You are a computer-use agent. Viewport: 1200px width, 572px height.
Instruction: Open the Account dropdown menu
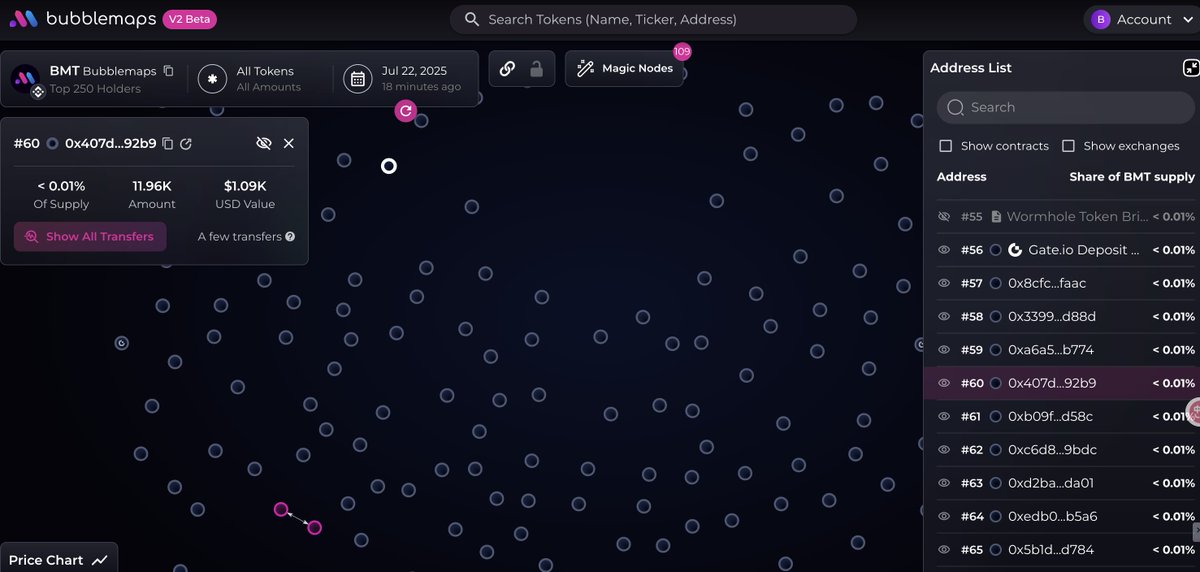click(x=1140, y=19)
